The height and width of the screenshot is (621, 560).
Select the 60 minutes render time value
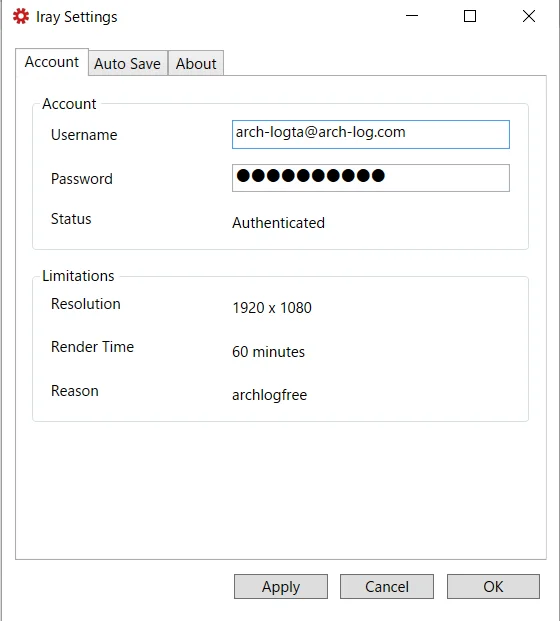269,352
